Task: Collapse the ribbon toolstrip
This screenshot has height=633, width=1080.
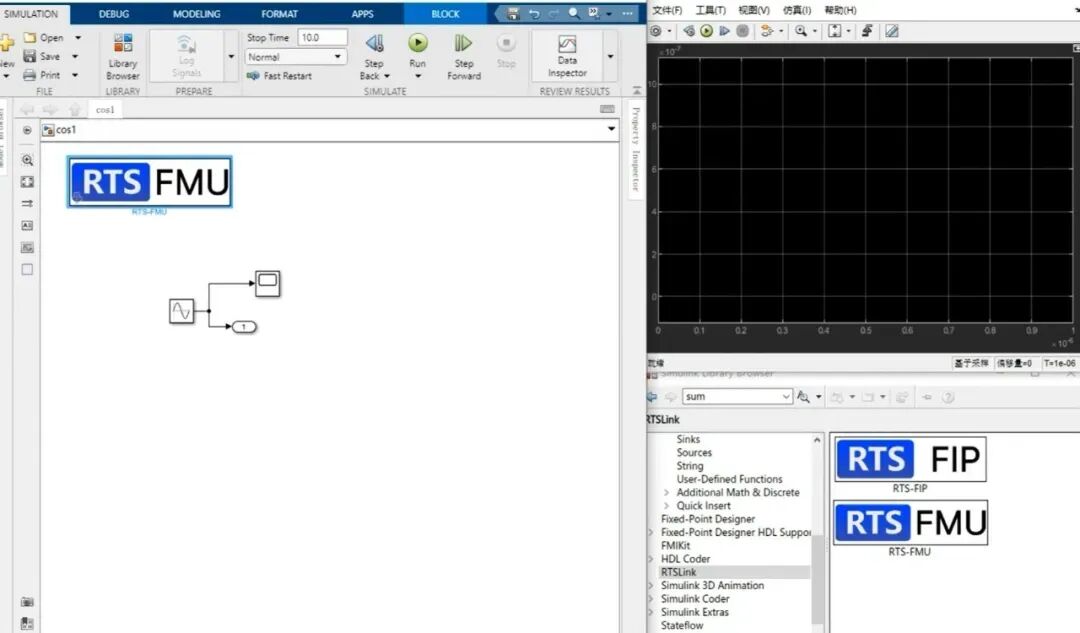Action: [x=636, y=90]
